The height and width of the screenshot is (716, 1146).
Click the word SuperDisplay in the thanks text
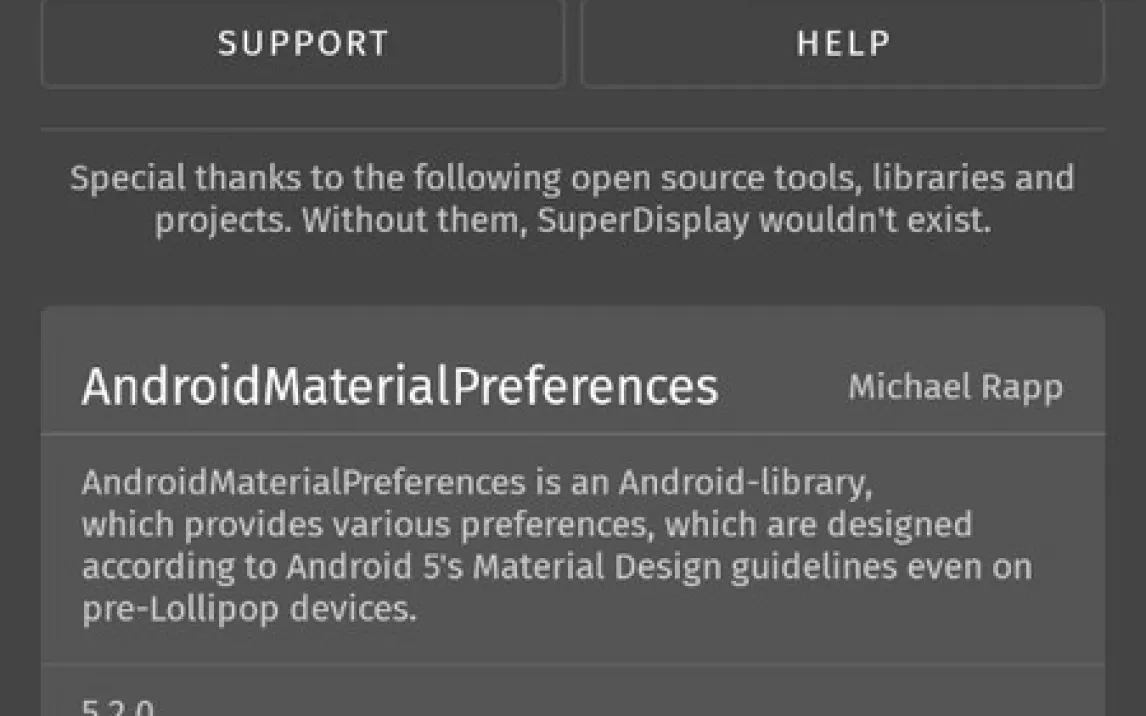[x=643, y=220]
